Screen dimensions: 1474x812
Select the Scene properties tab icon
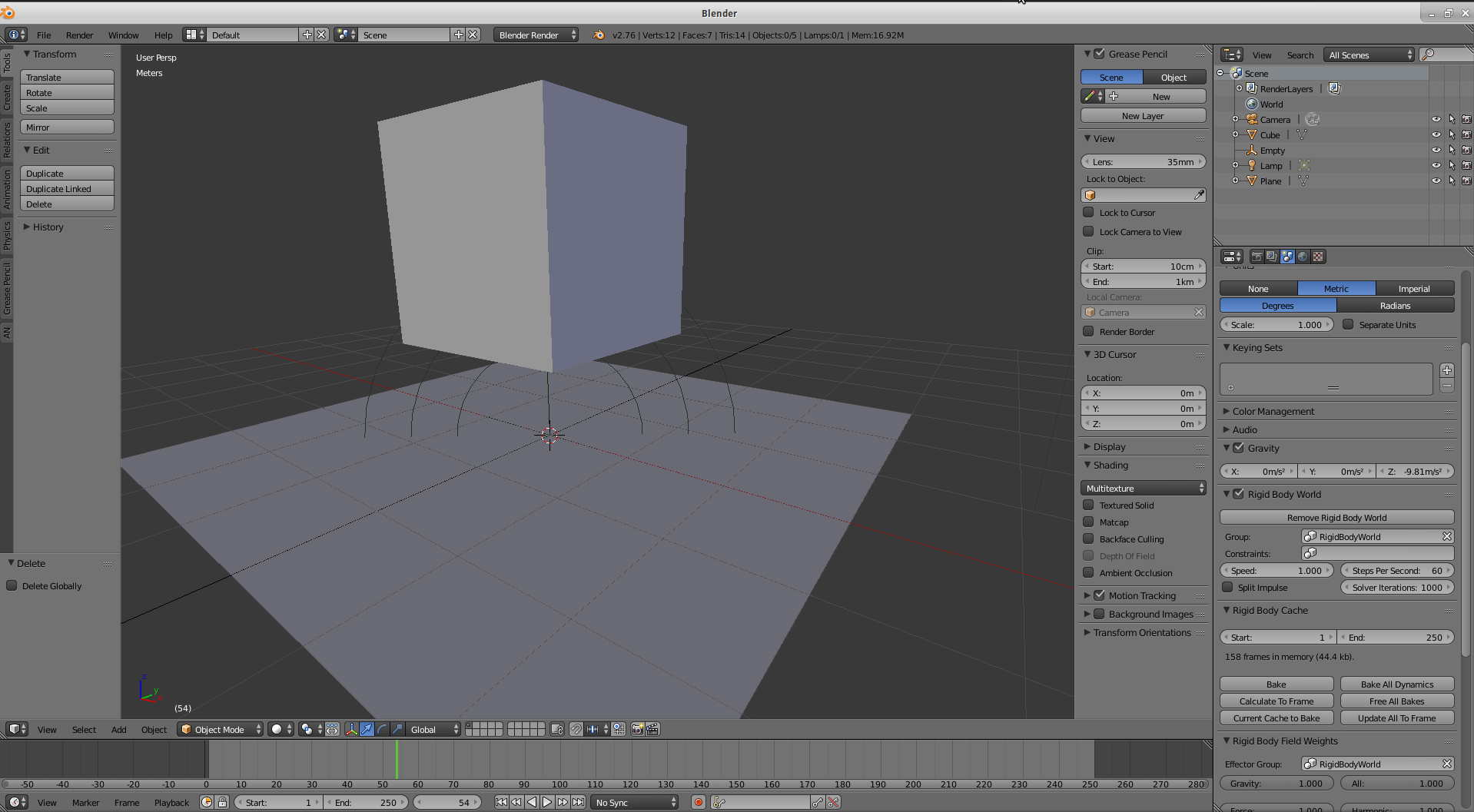coord(1287,257)
